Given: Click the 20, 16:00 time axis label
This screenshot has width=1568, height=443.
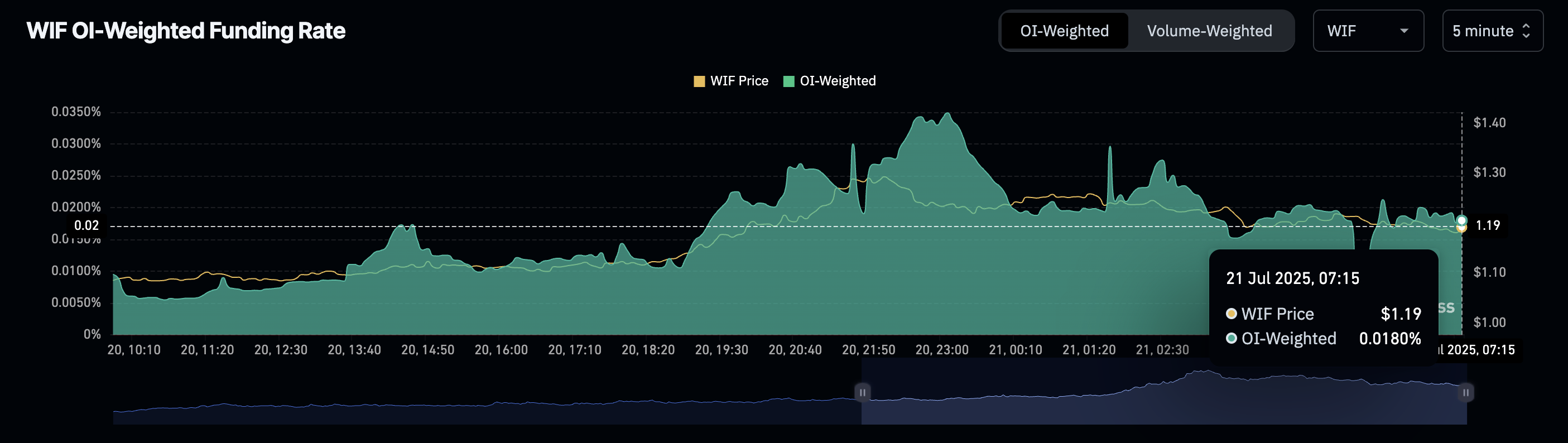Looking at the screenshot, I should coord(501,350).
